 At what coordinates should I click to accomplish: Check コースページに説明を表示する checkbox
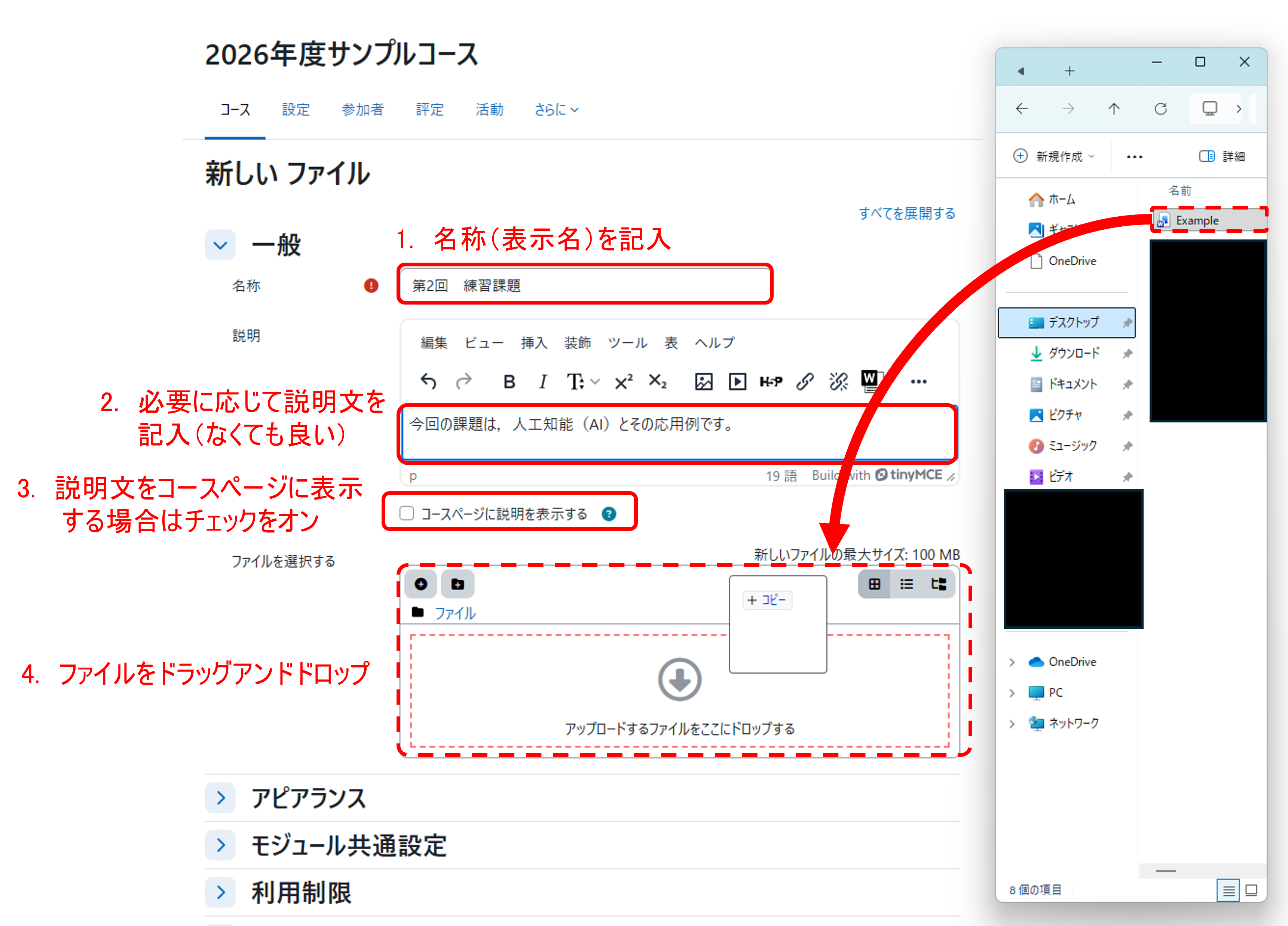[407, 514]
